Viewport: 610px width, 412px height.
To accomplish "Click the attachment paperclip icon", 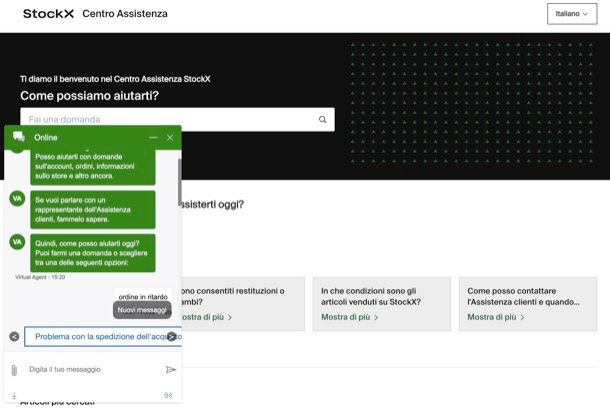I will click(x=14, y=370).
